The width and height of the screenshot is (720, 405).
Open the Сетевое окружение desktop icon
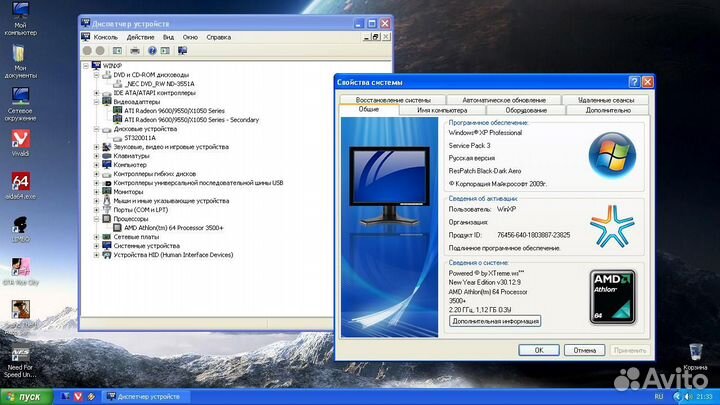[x=20, y=104]
